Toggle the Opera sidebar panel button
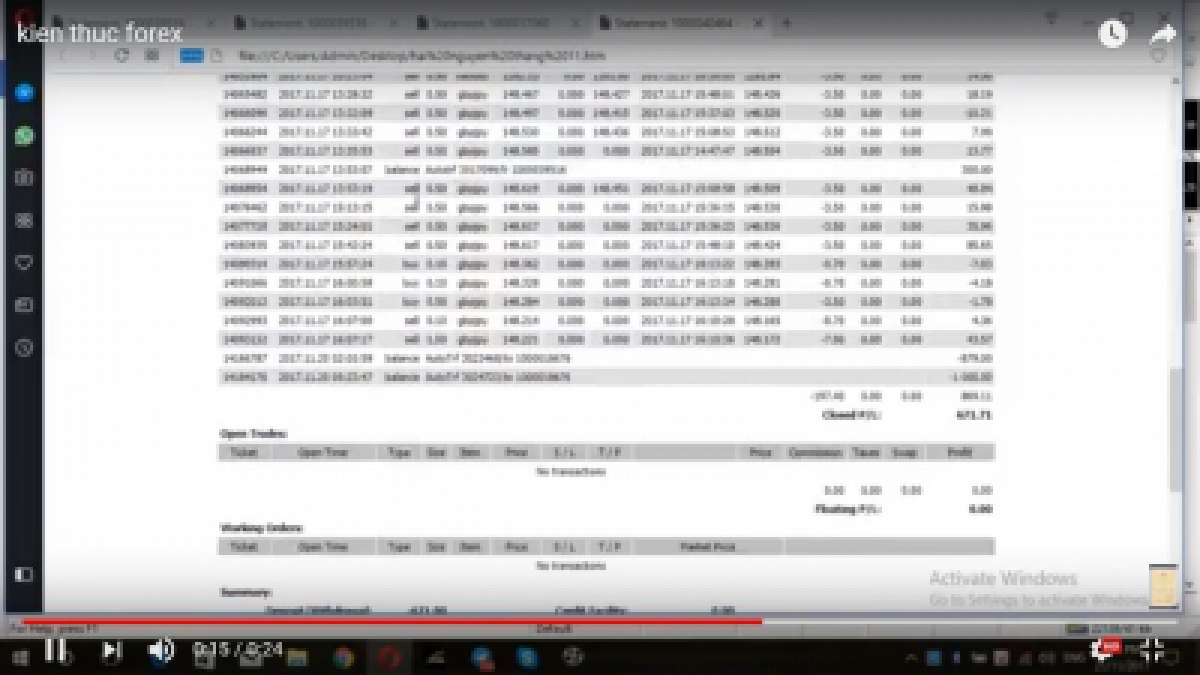1200x675 pixels. [25, 574]
